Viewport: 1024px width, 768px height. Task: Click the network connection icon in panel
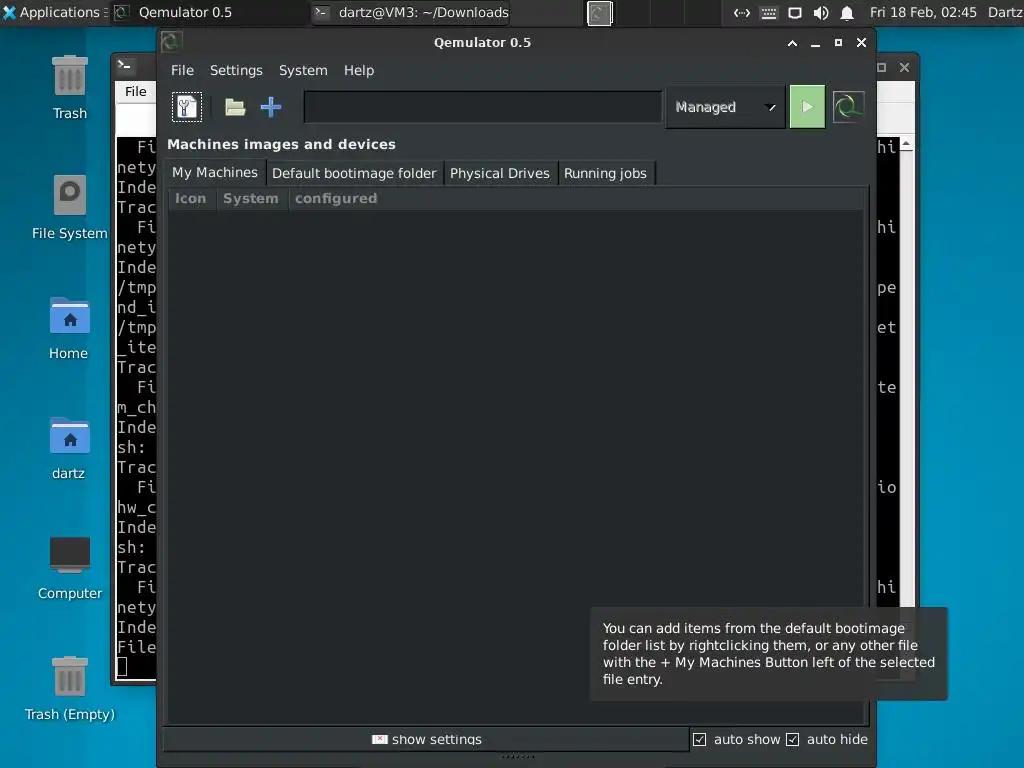point(742,13)
